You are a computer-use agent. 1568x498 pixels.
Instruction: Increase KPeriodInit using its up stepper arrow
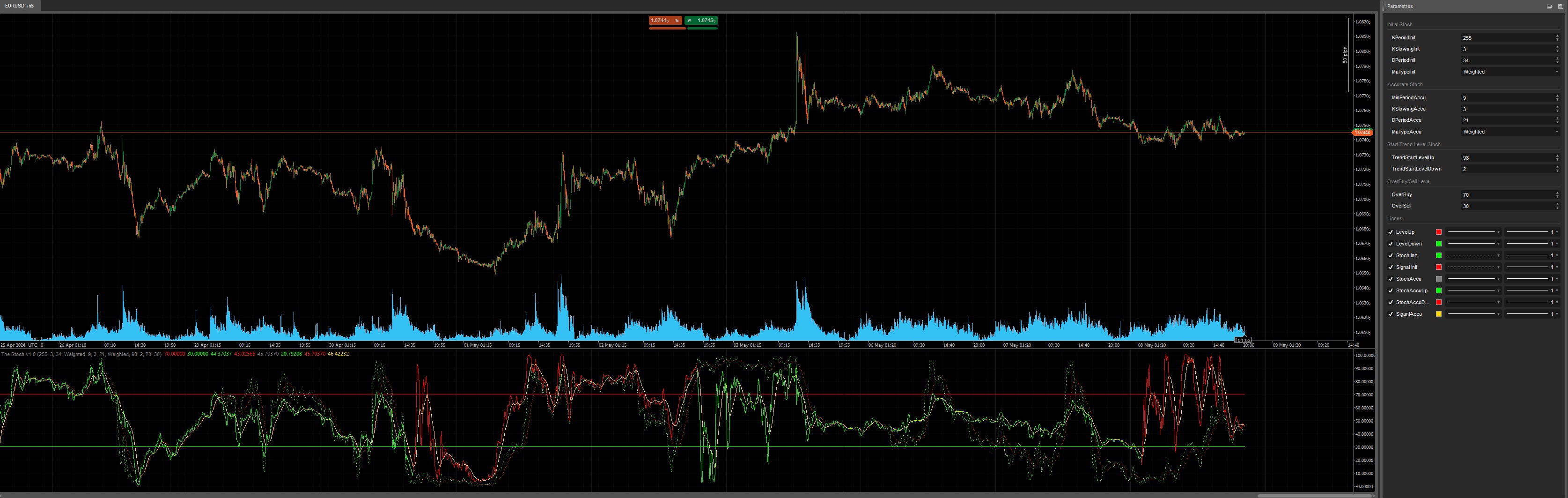click(1558, 35)
